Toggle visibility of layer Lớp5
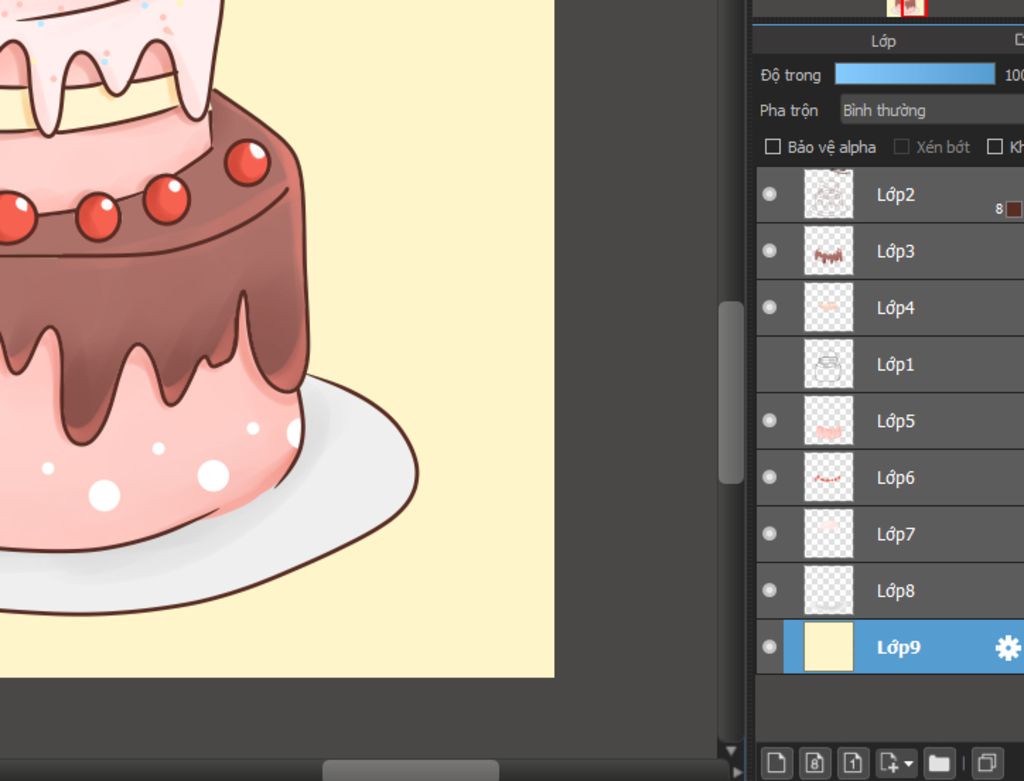 point(770,421)
